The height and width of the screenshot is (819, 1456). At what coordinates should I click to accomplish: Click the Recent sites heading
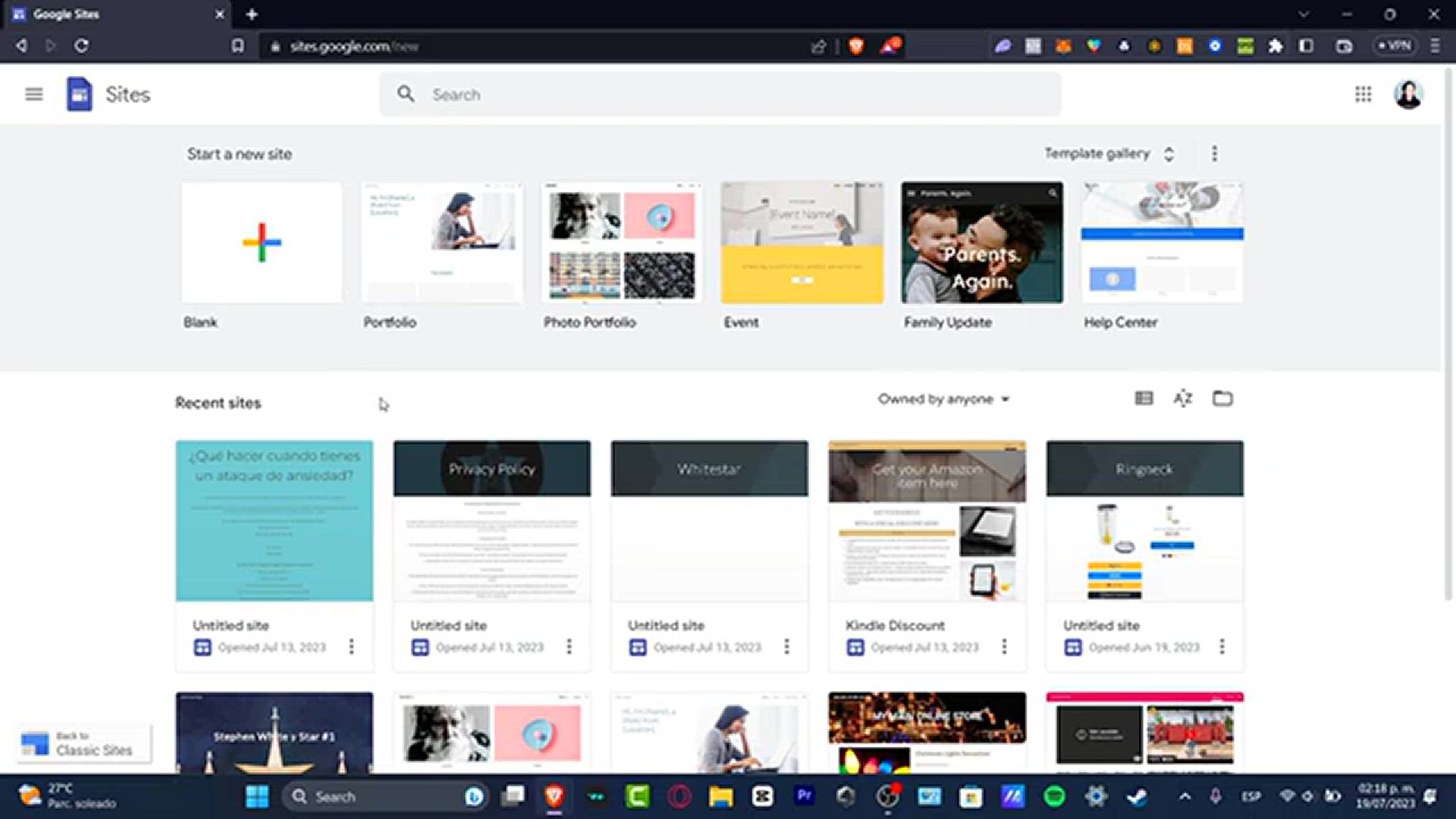click(218, 403)
